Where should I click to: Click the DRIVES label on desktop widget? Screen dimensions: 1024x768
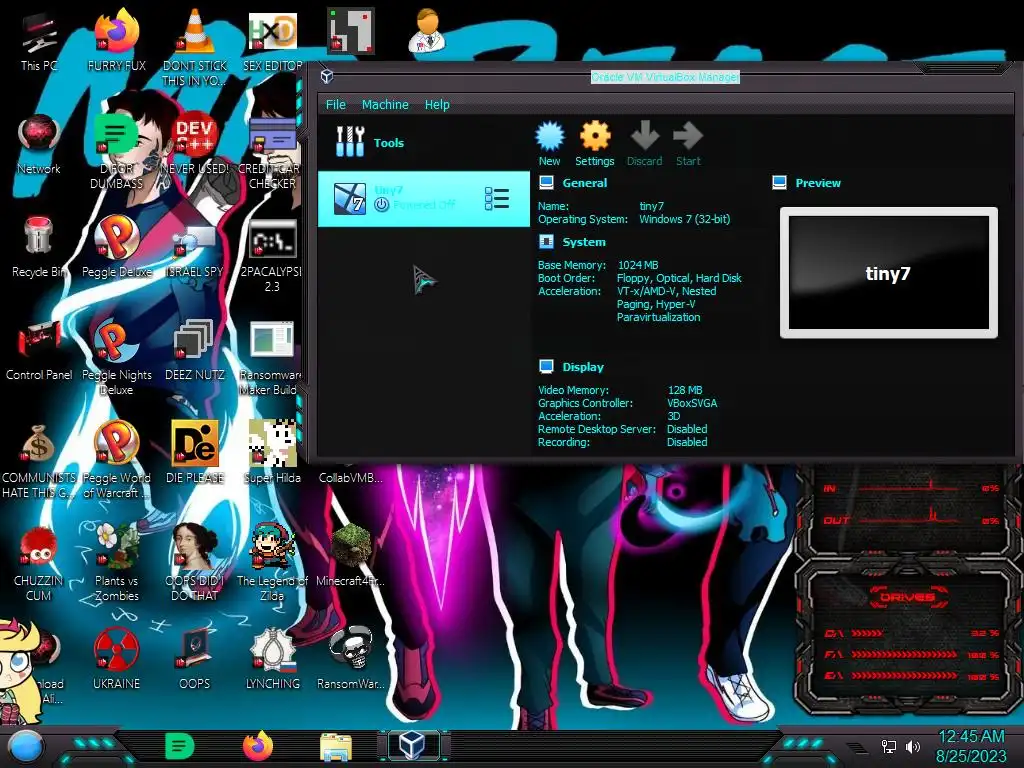[x=906, y=597]
